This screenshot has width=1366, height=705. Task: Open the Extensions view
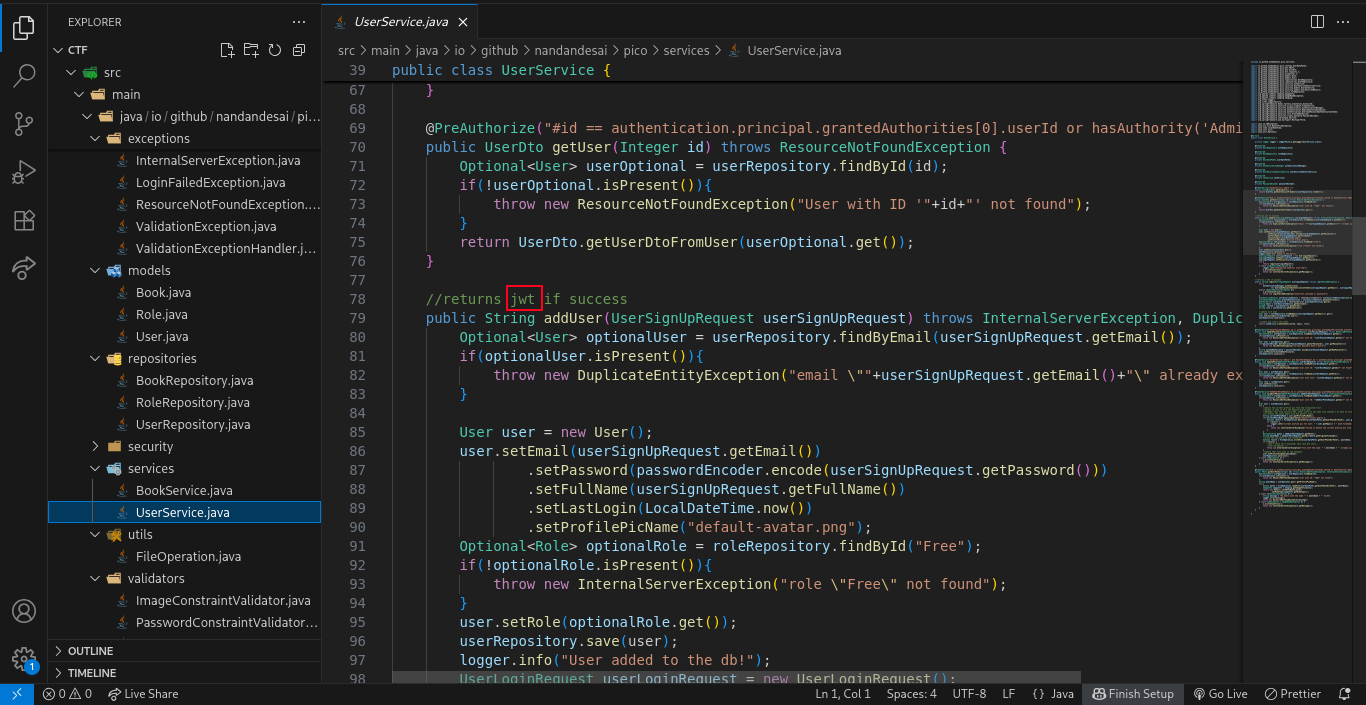coord(24,220)
